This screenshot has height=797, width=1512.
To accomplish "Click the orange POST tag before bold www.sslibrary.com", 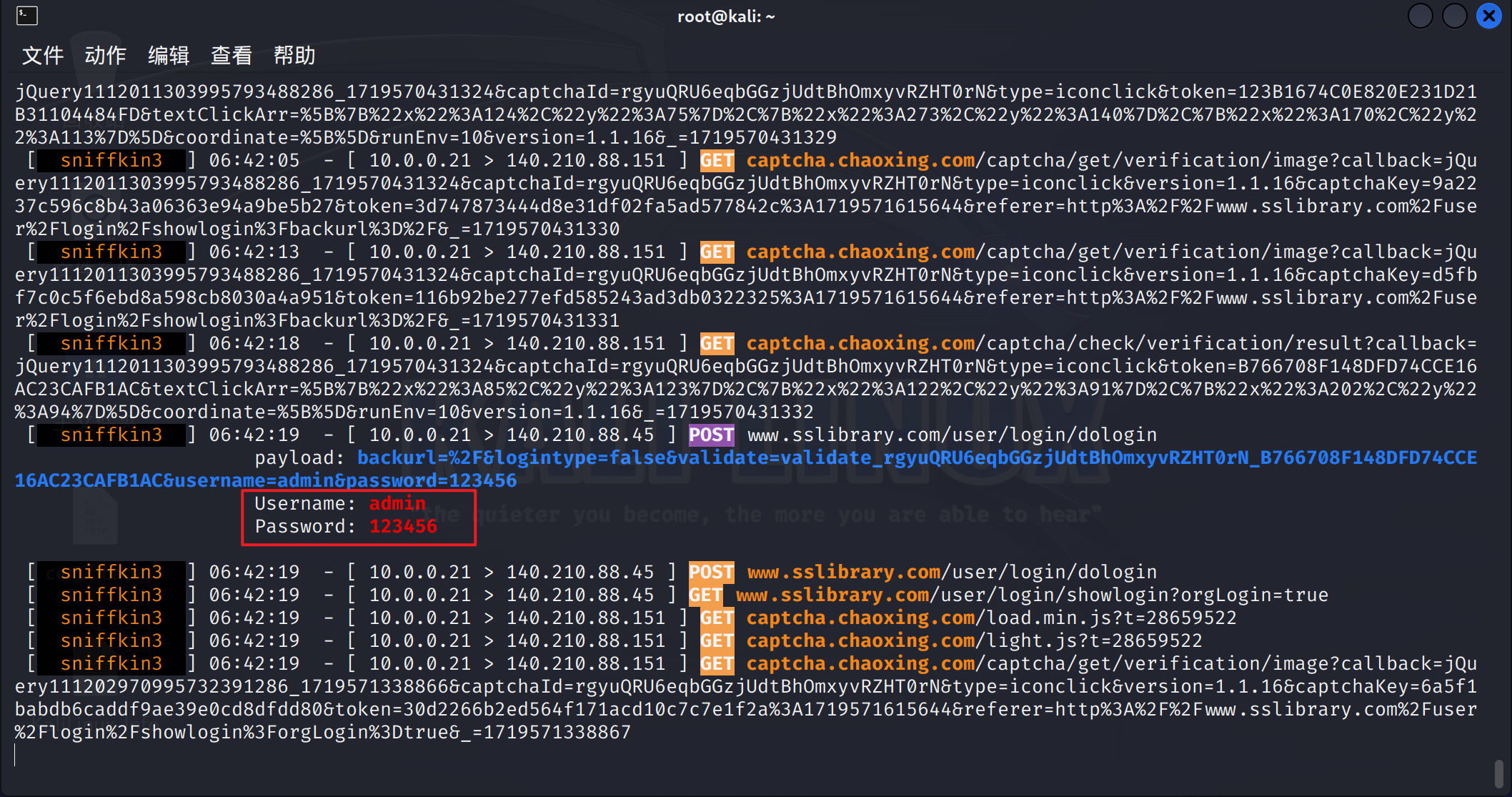I will [x=711, y=572].
